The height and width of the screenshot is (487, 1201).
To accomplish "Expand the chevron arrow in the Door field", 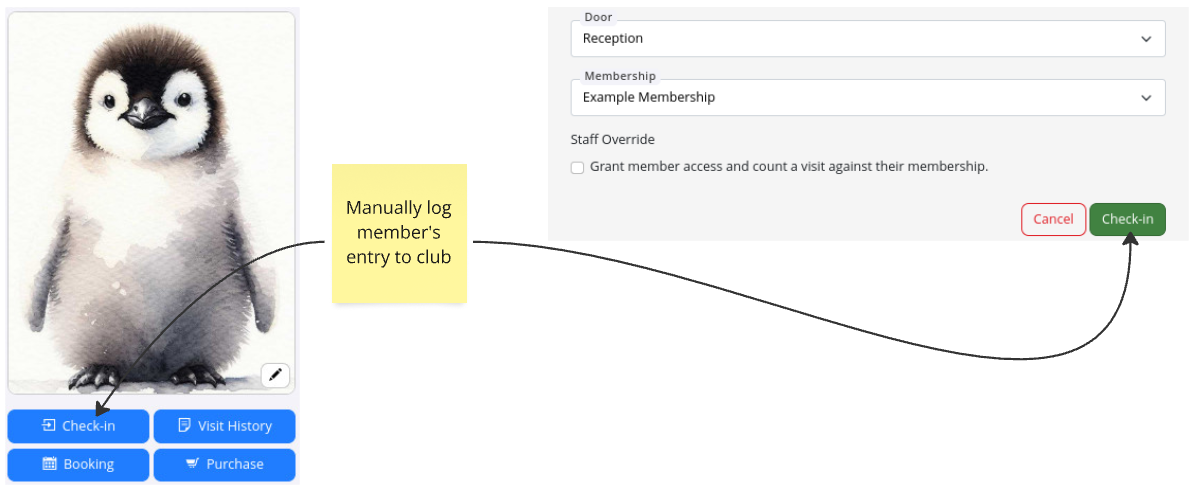I will click(x=1146, y=39).
